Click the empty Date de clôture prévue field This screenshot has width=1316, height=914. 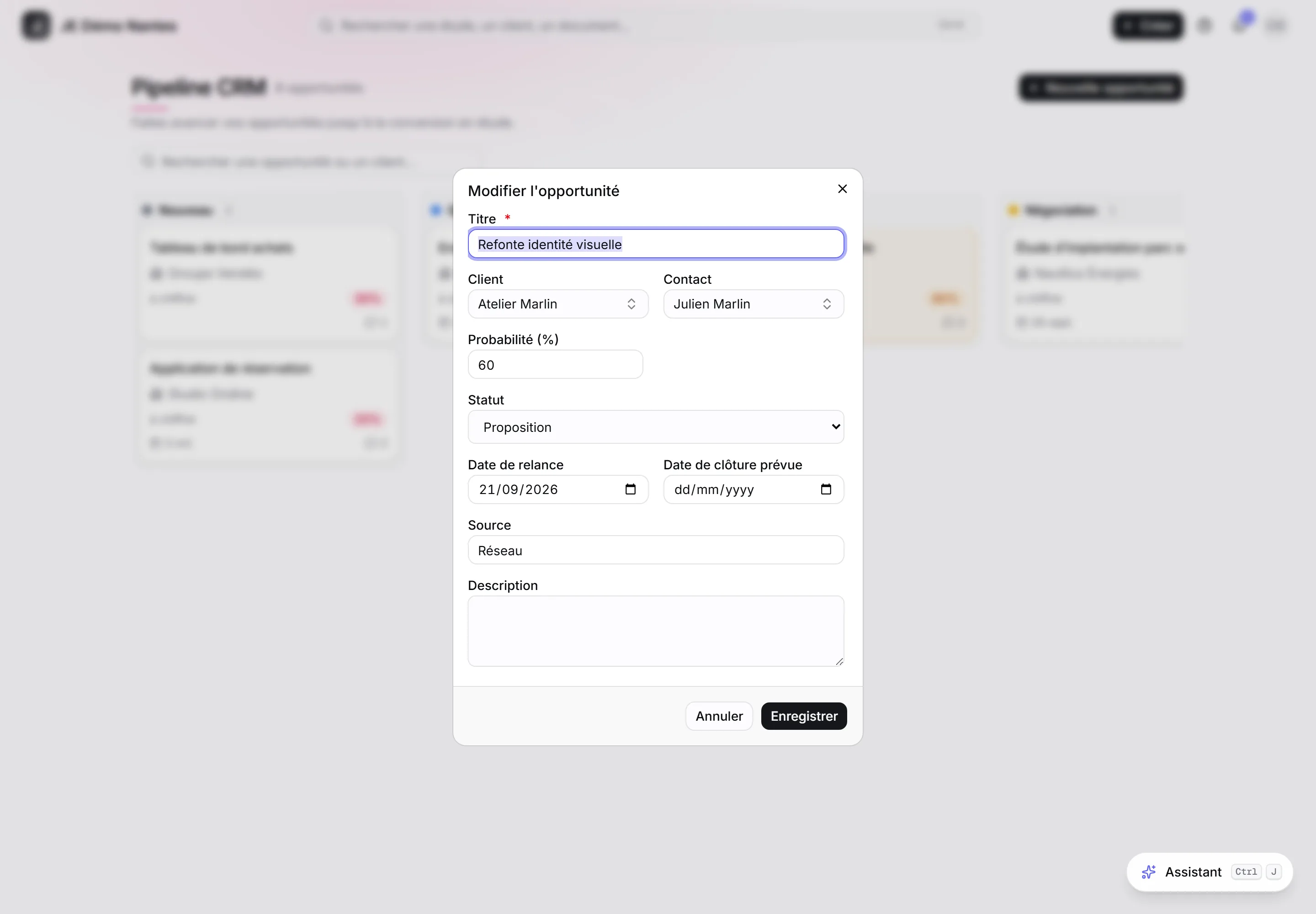[x=754, y=489]
